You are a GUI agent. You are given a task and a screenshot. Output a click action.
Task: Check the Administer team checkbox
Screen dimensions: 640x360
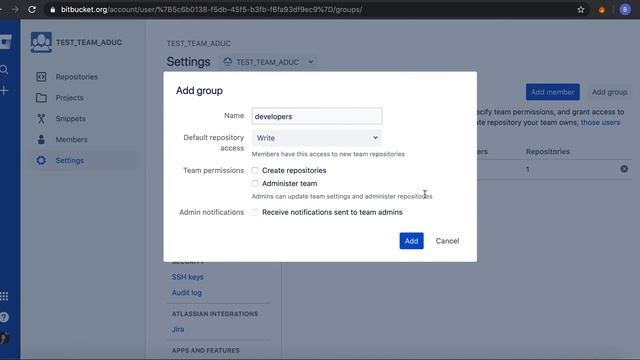coord(255,183)
